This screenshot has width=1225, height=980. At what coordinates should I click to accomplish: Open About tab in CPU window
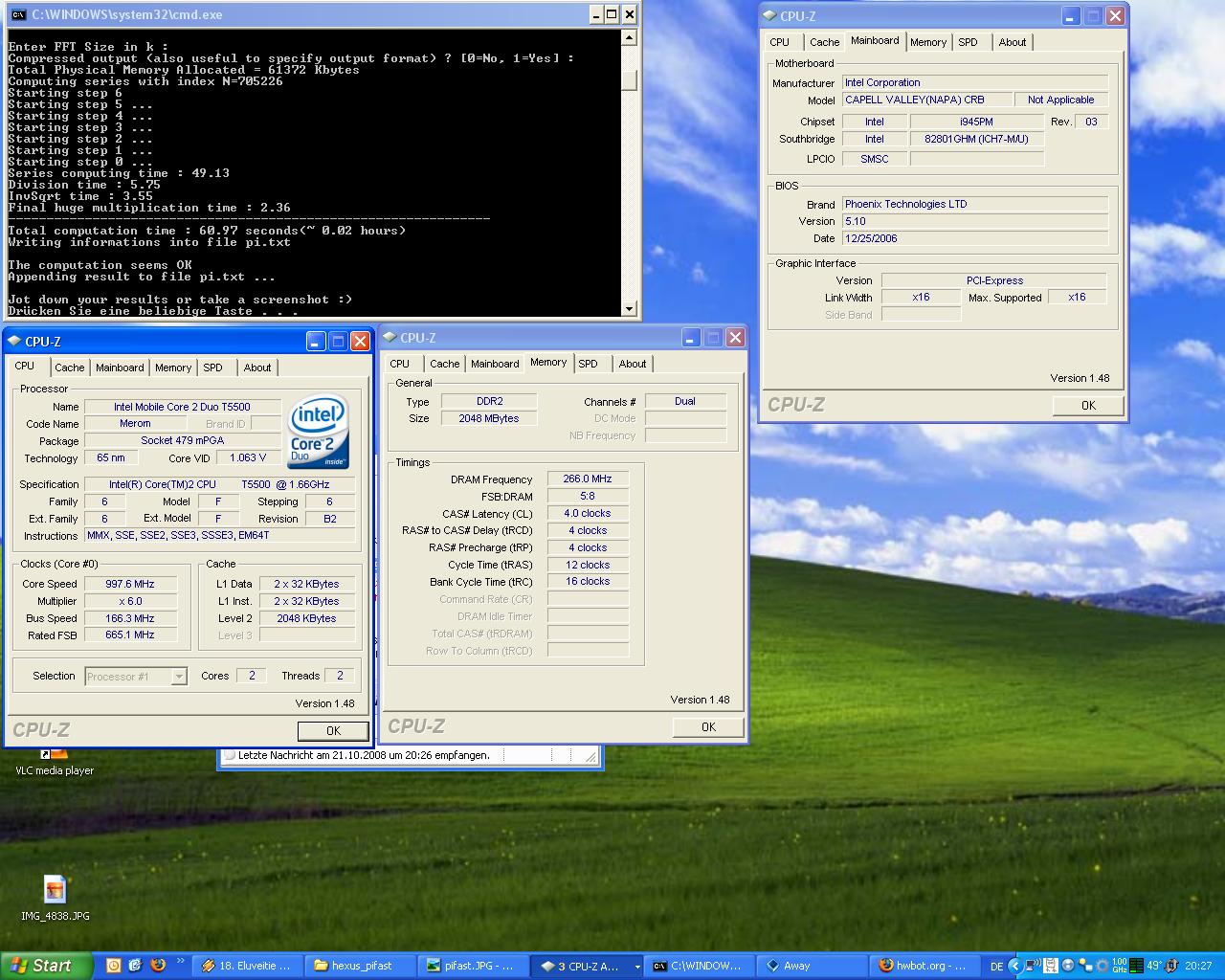(256, 367)
